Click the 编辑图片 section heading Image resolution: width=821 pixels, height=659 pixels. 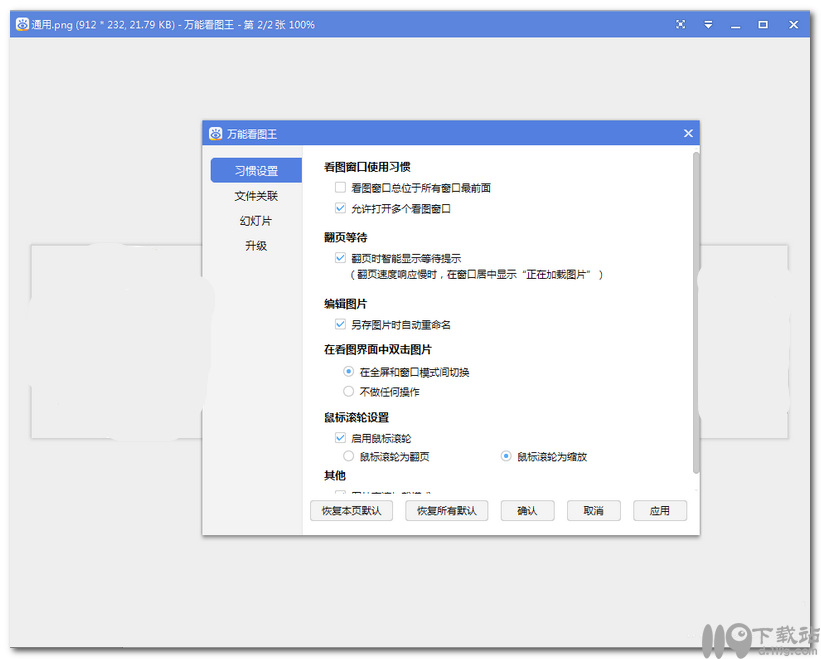click(x=346, y=304)
